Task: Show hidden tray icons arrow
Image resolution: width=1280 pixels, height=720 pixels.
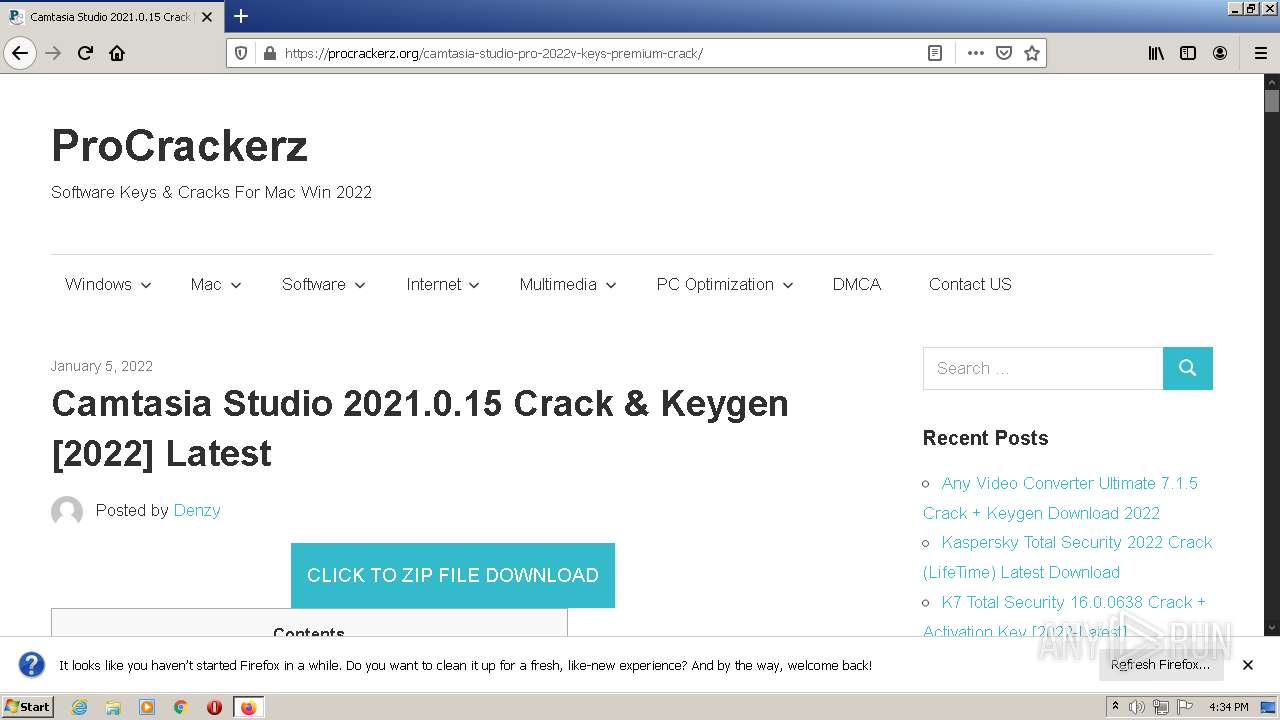Action: coord(1115,707)
